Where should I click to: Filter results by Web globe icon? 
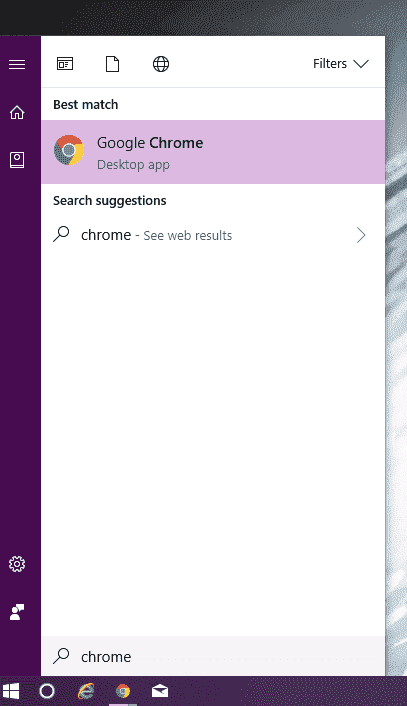point(161,64)
